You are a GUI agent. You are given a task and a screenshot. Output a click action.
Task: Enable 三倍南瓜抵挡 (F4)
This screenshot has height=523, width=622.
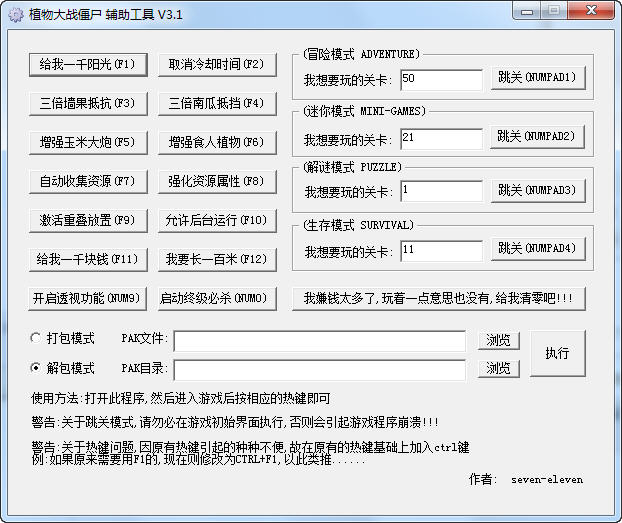click(x=217, y=104)
